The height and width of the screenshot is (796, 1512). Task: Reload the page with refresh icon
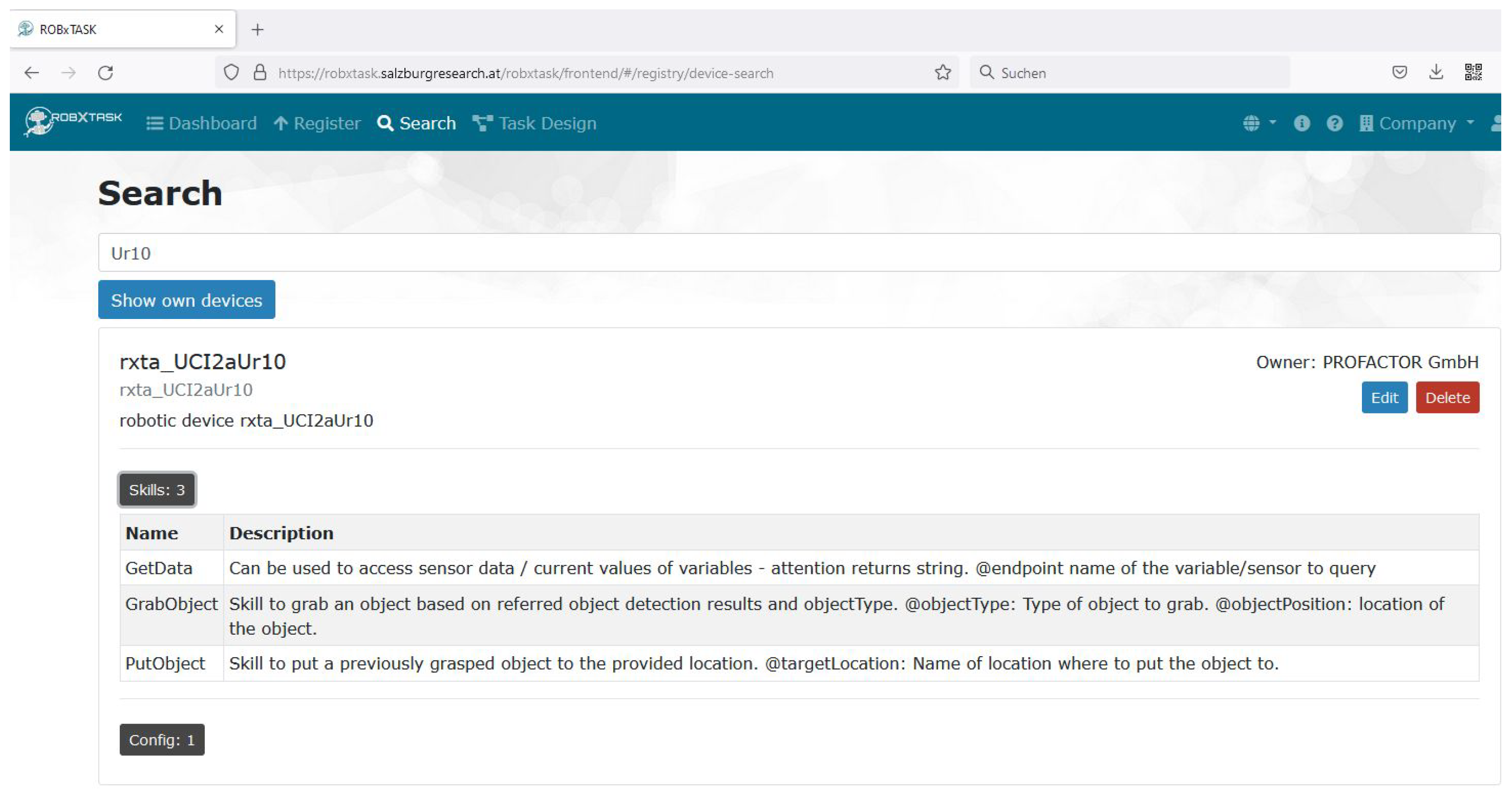(x=106, y=73)
